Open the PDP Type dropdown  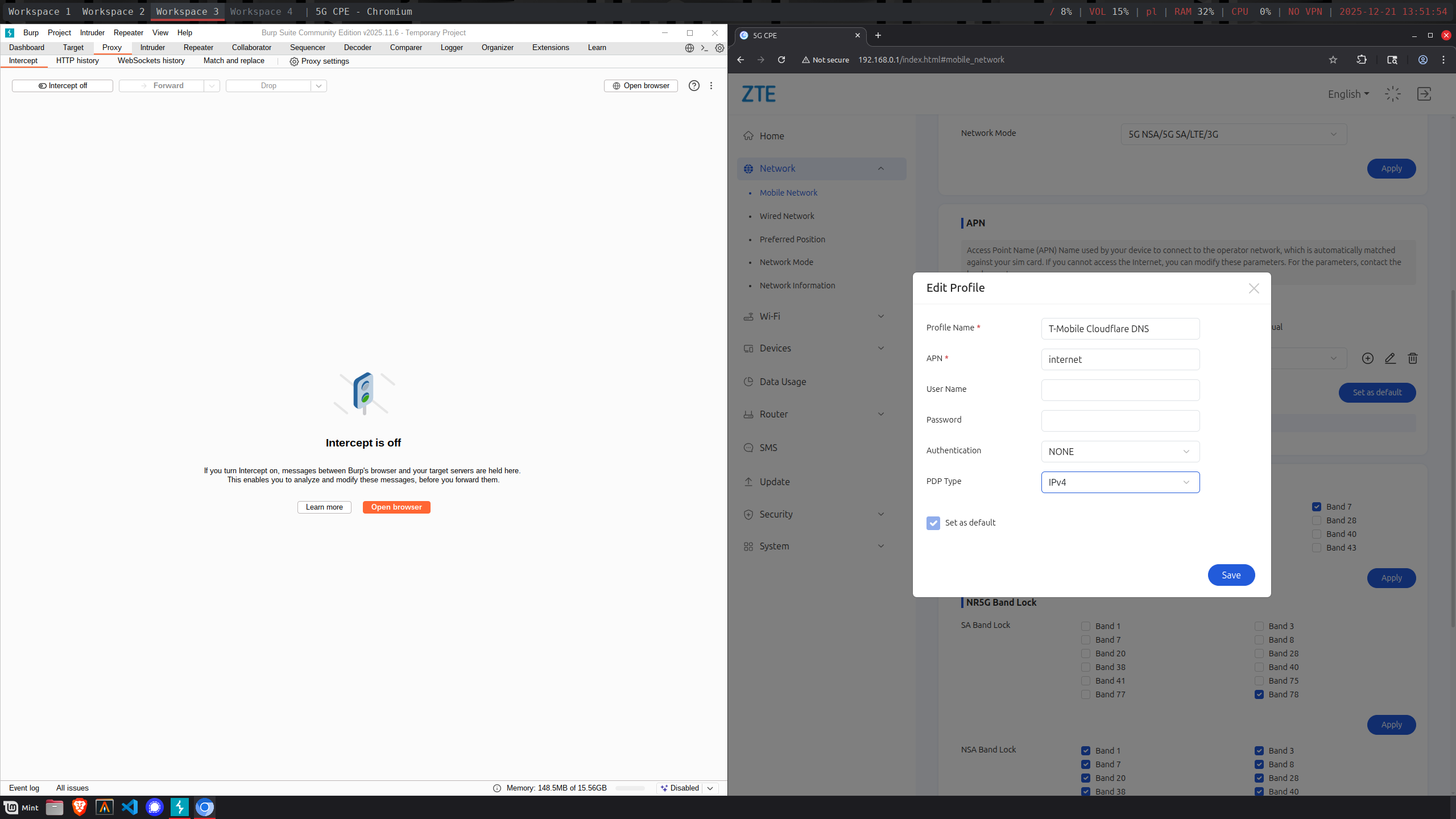click(x=1120, y=482)
